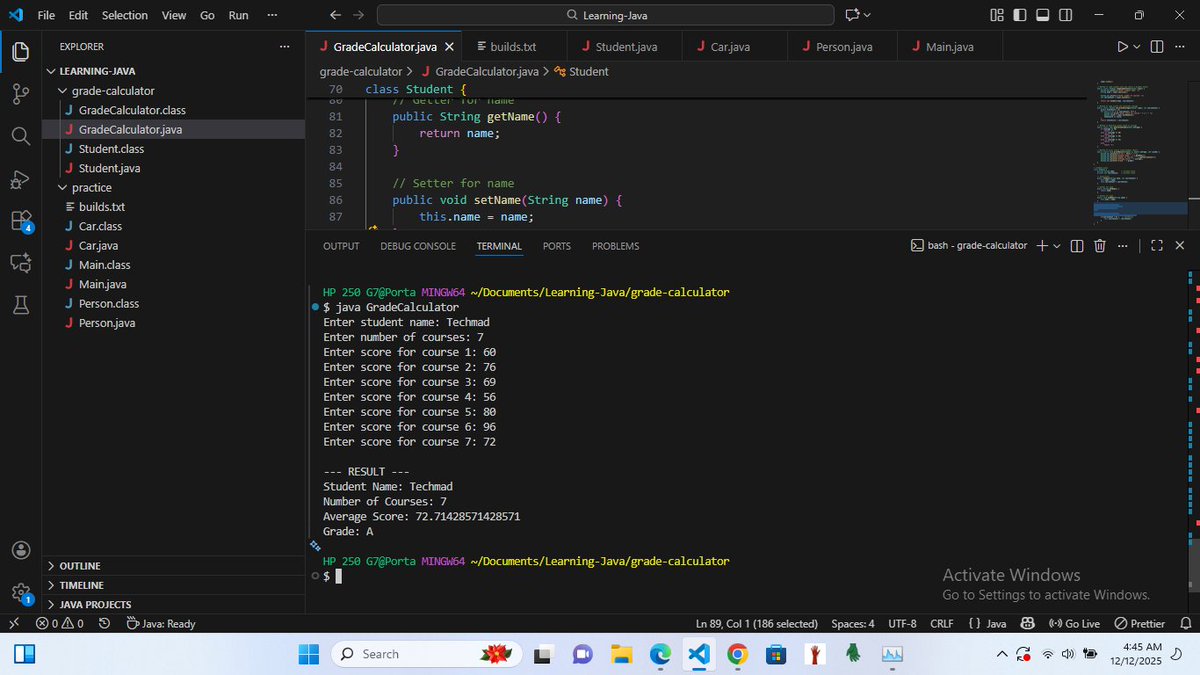Screen dimensions: 1200x675
Task: Click grade-calculator in the breadcrumb
Action: click(x=361, y=71)
